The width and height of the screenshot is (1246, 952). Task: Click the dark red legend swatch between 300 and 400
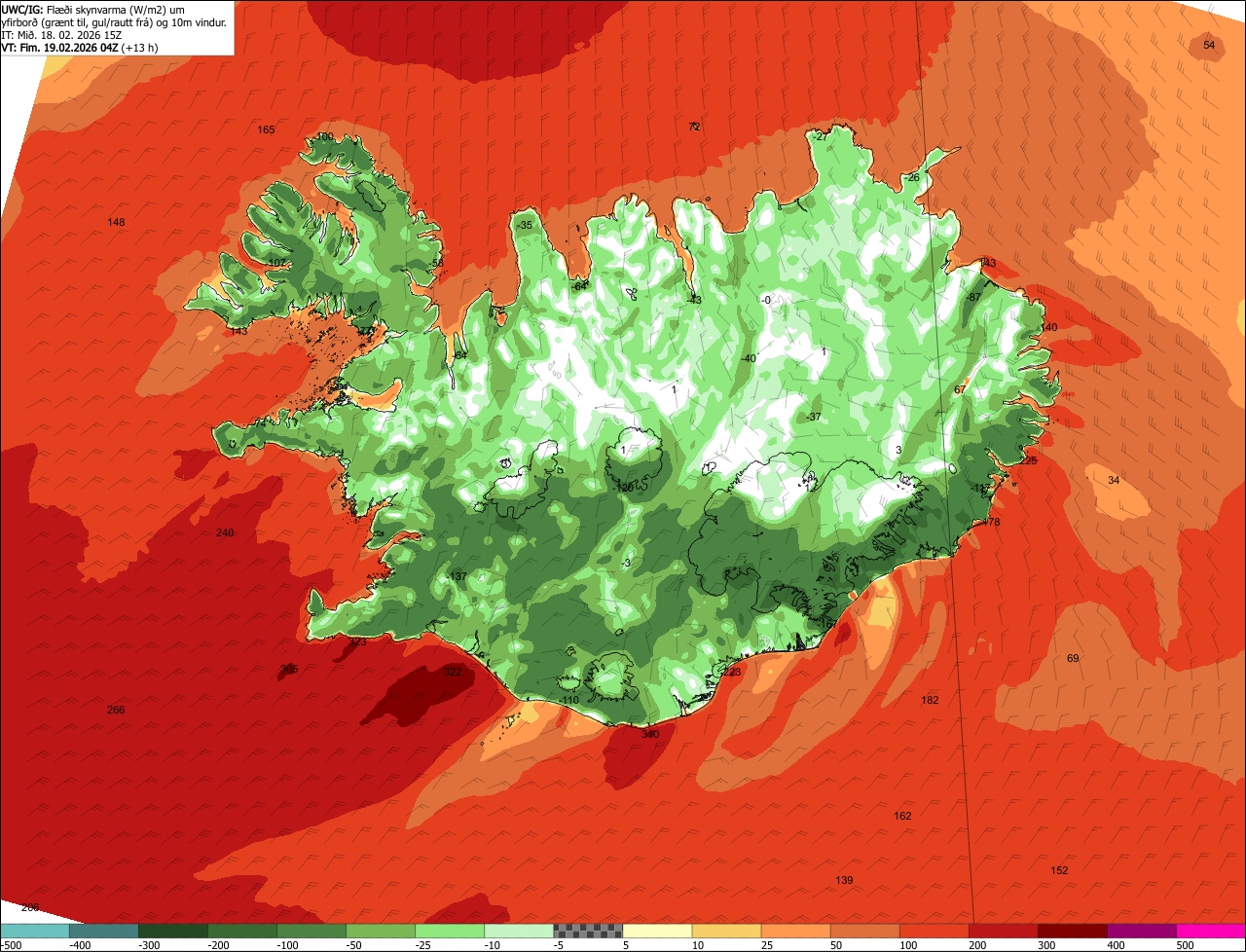coord(1073,931)
